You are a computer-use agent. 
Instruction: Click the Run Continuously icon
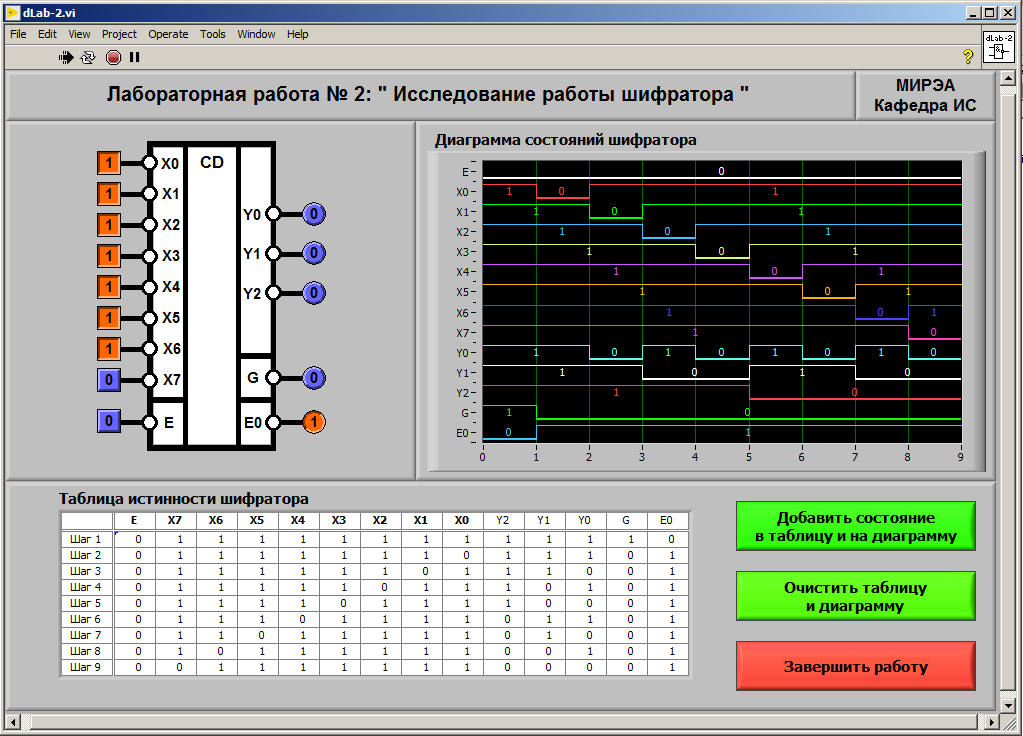(x=88, y=58)
